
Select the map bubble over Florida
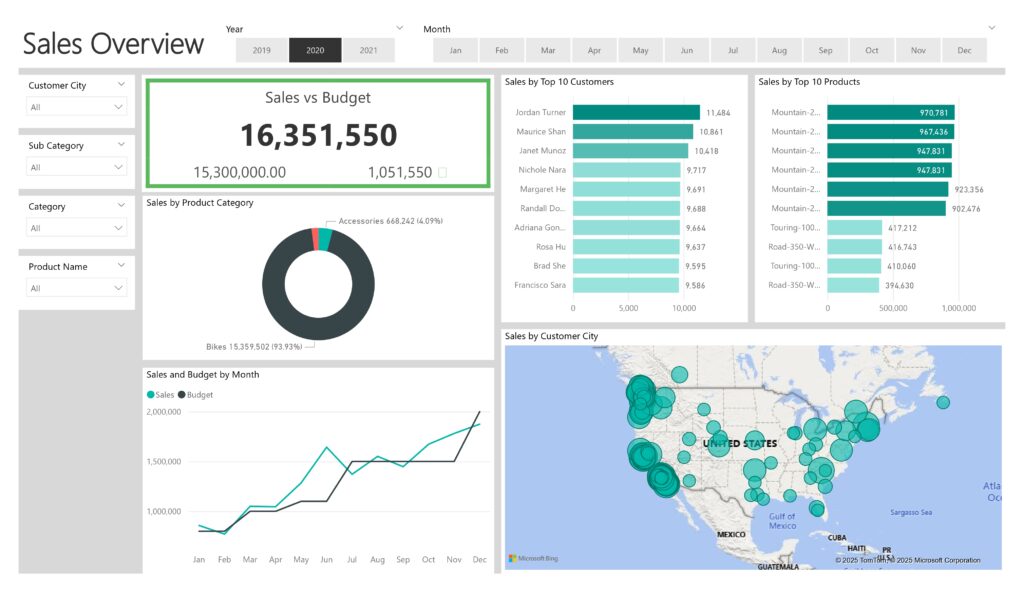pyautogui.click(x=817, y=510)
